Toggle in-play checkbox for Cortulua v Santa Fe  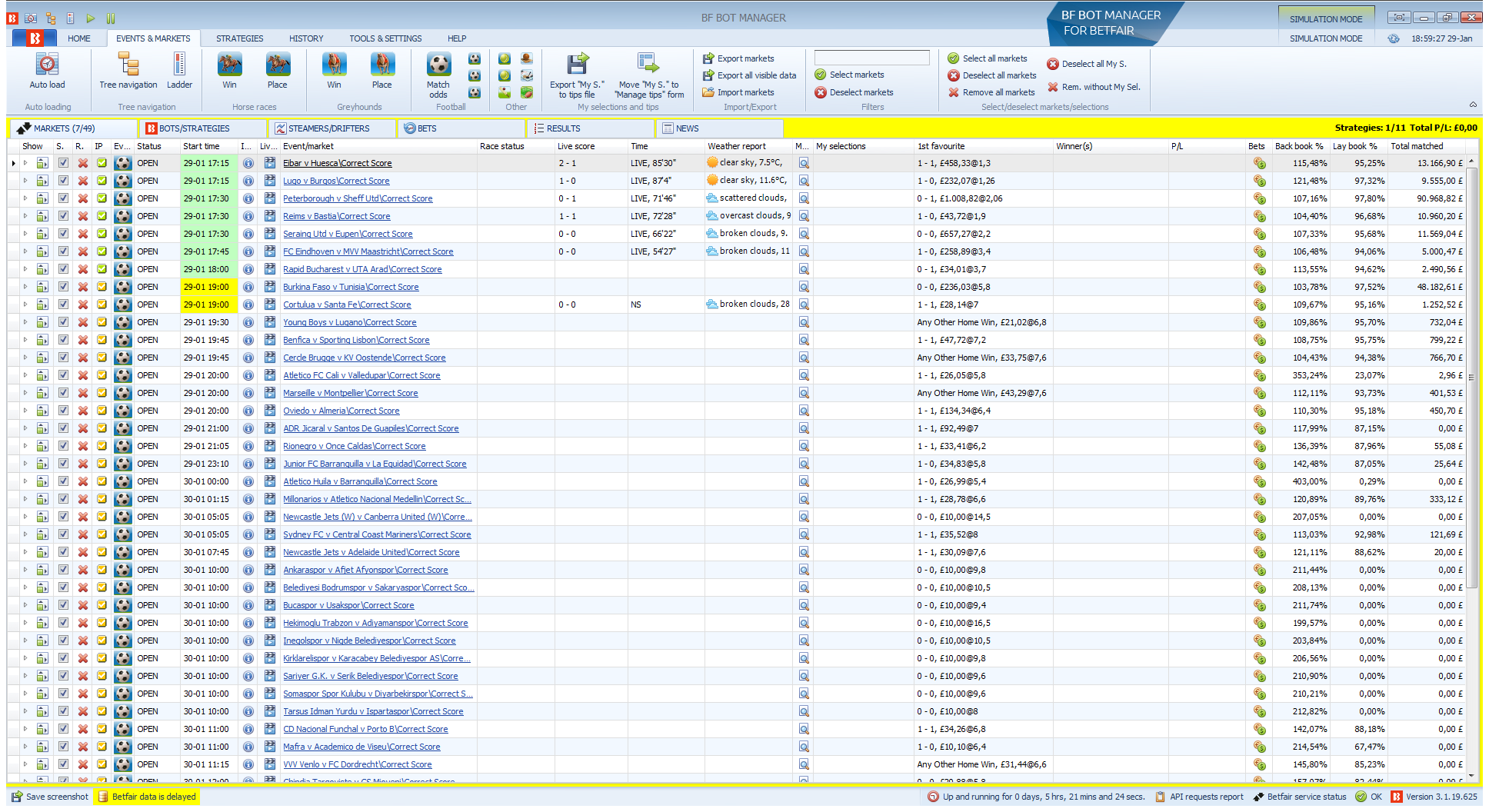point(102,304)
